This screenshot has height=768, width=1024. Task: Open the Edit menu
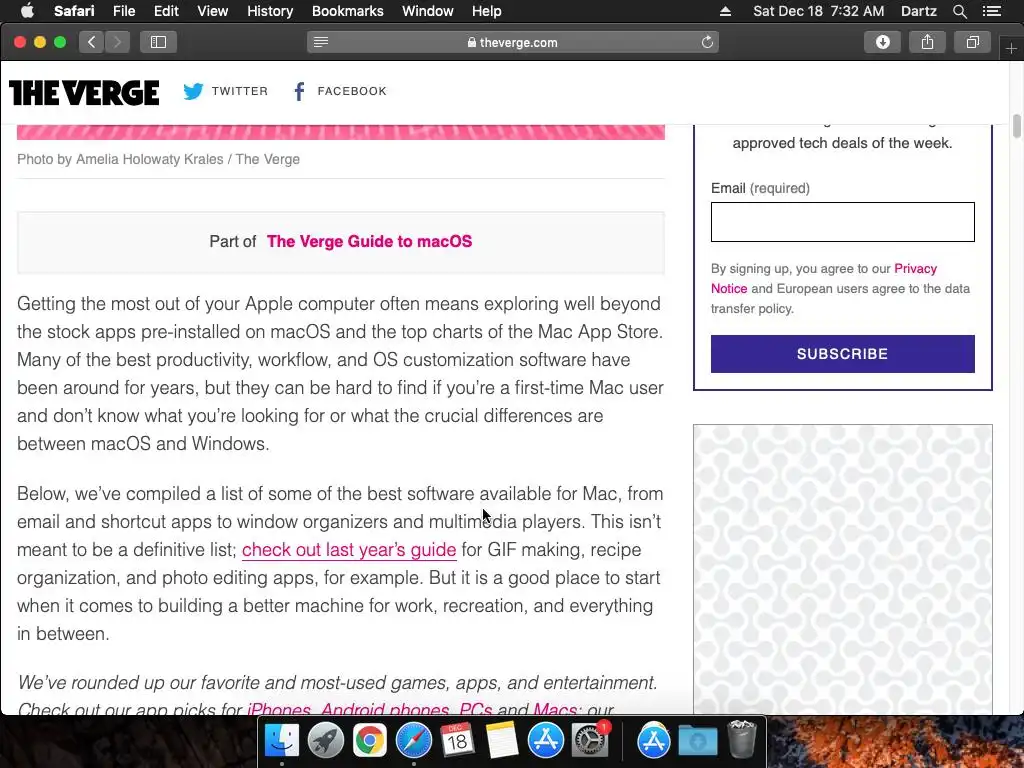(x=166, y=10)
